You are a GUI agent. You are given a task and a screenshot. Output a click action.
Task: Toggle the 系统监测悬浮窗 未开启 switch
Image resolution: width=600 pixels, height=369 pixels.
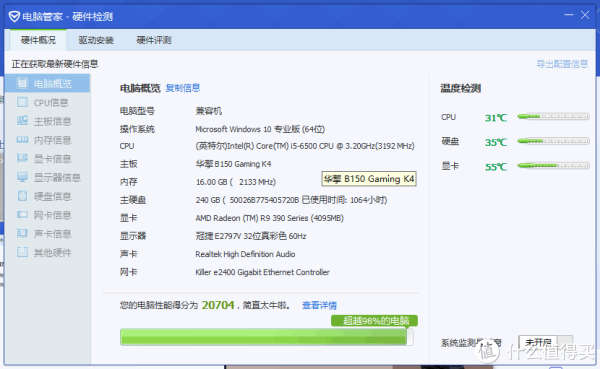pyautogui.click(x=546, y=342)
